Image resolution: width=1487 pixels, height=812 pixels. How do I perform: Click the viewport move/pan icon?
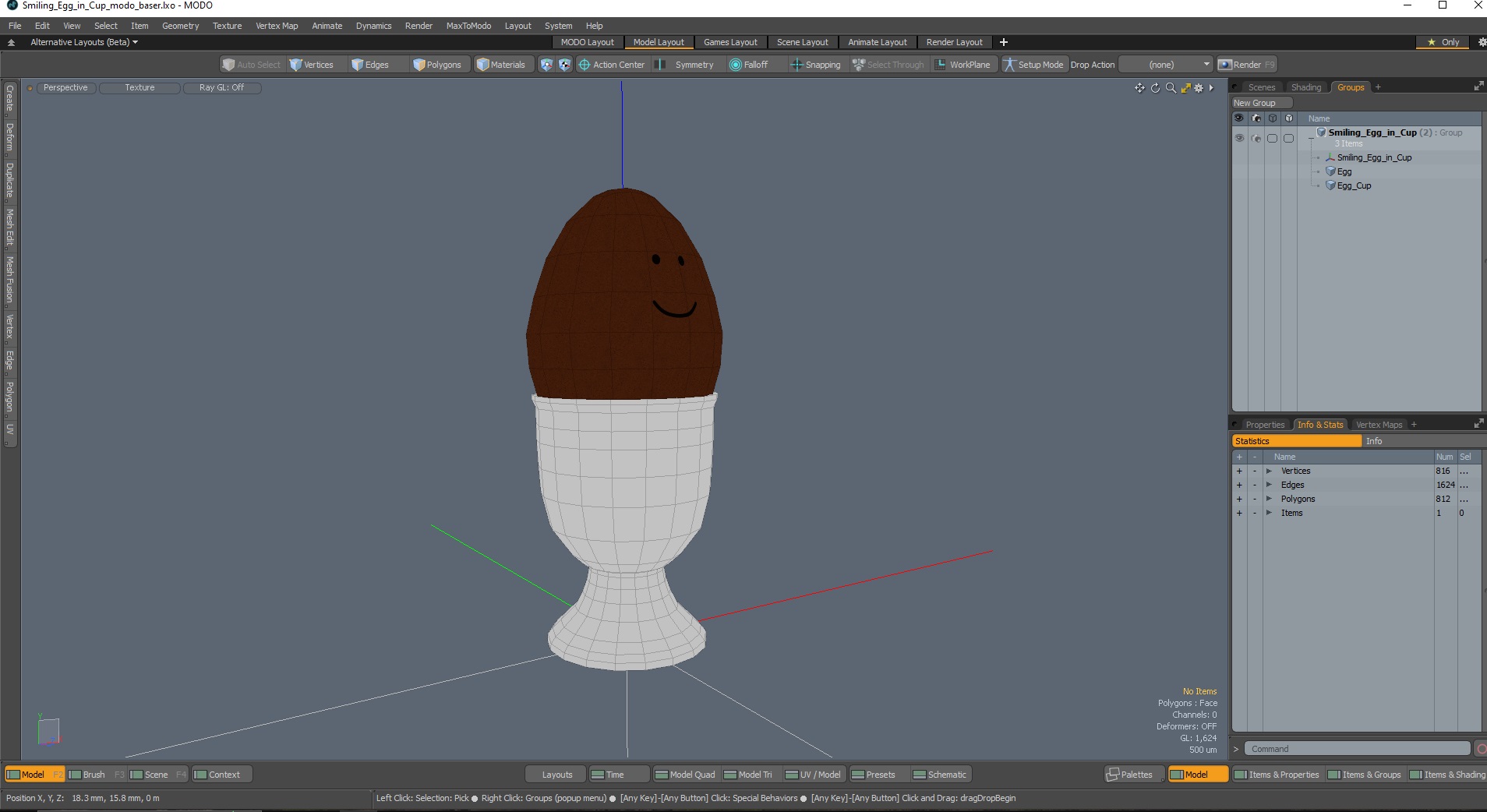[1139, 88]
